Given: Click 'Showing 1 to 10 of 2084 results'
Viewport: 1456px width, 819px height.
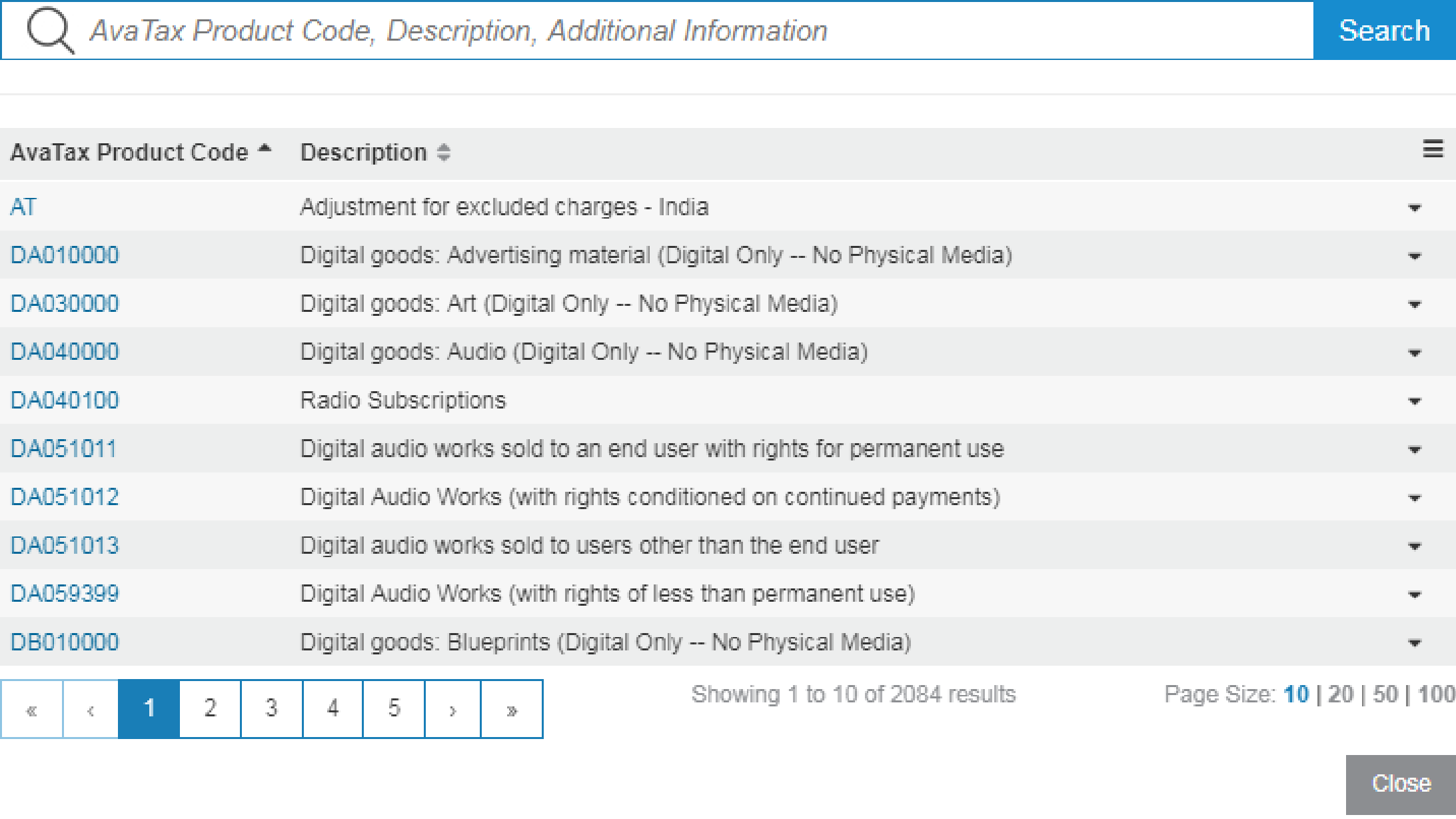Looking at the screenshot, I should click(x=854, y=695).
